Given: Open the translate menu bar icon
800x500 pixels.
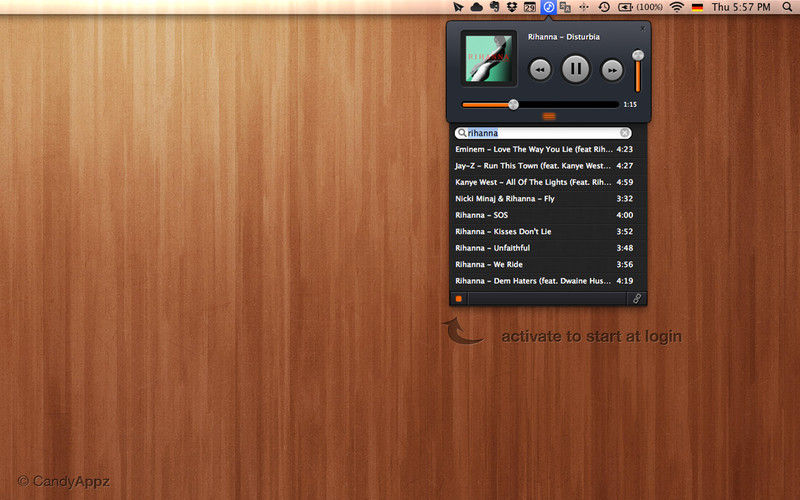Looking at the screenshot, I should tap(565, 7).
